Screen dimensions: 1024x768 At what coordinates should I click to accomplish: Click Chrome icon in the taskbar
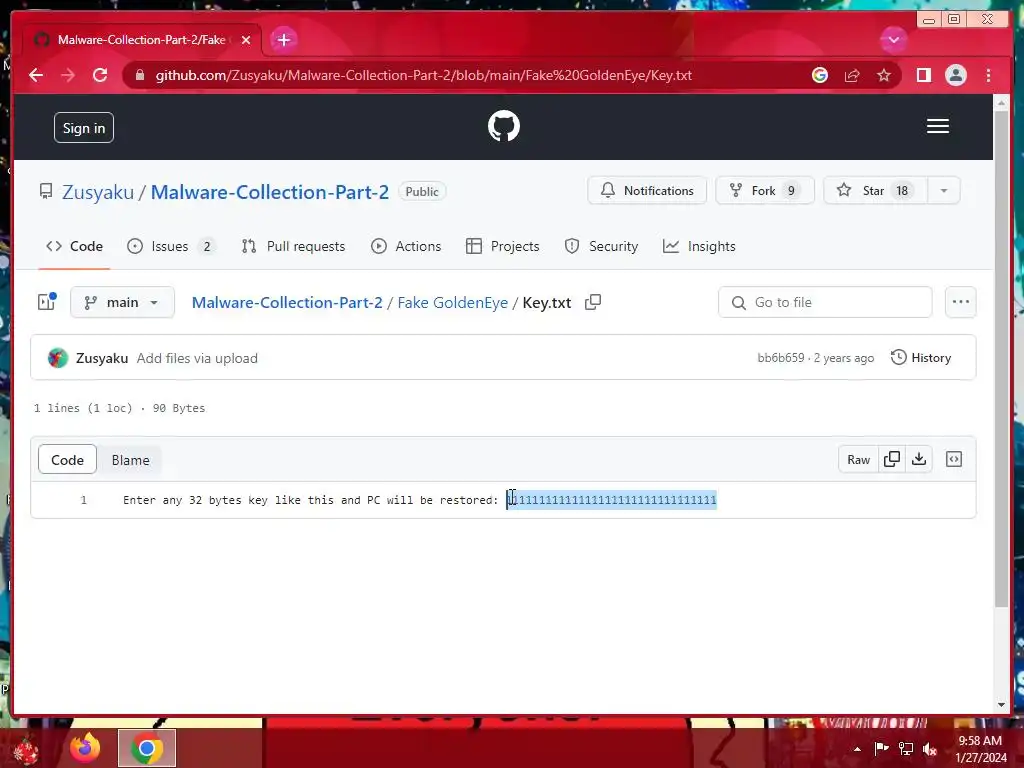coord(147,748)
